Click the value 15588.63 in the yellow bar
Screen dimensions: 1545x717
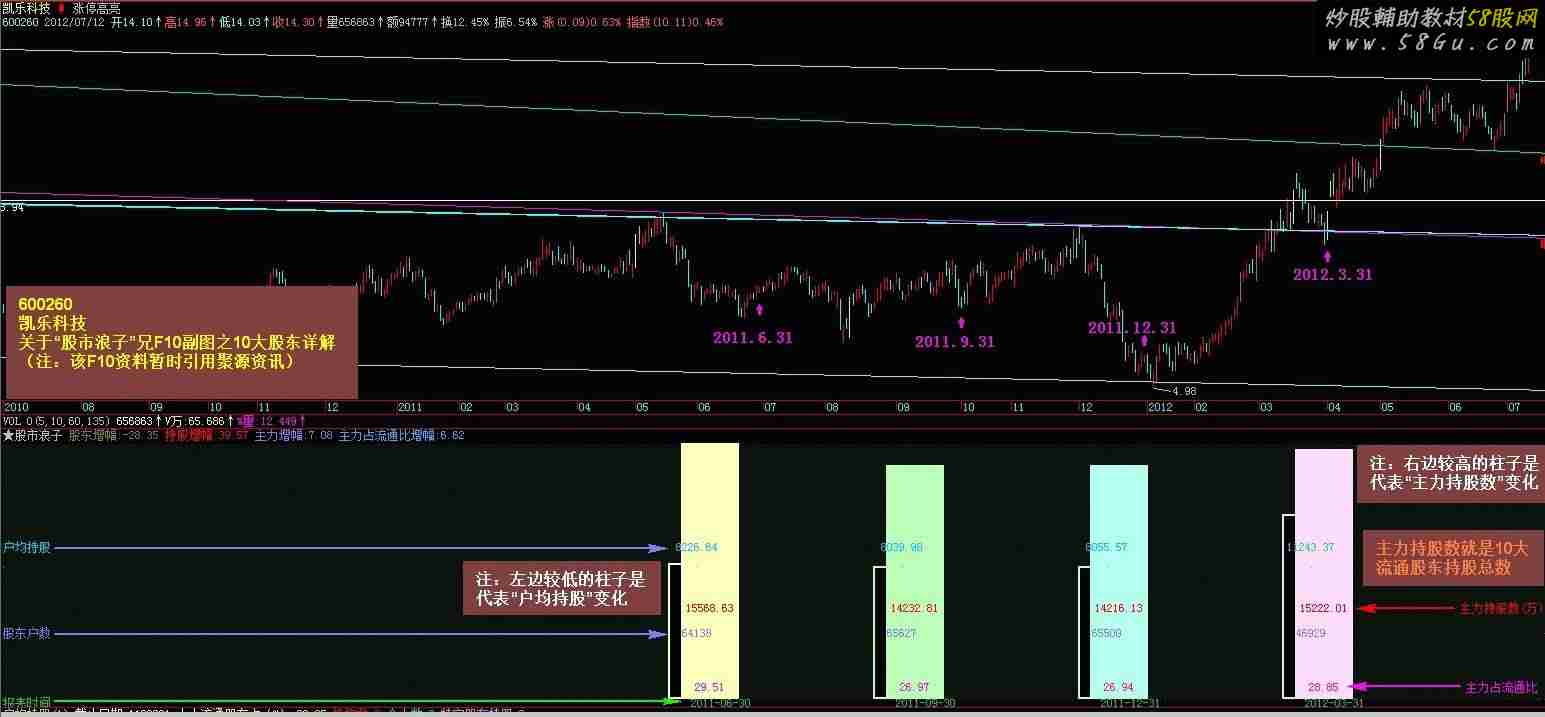[710, 608]
